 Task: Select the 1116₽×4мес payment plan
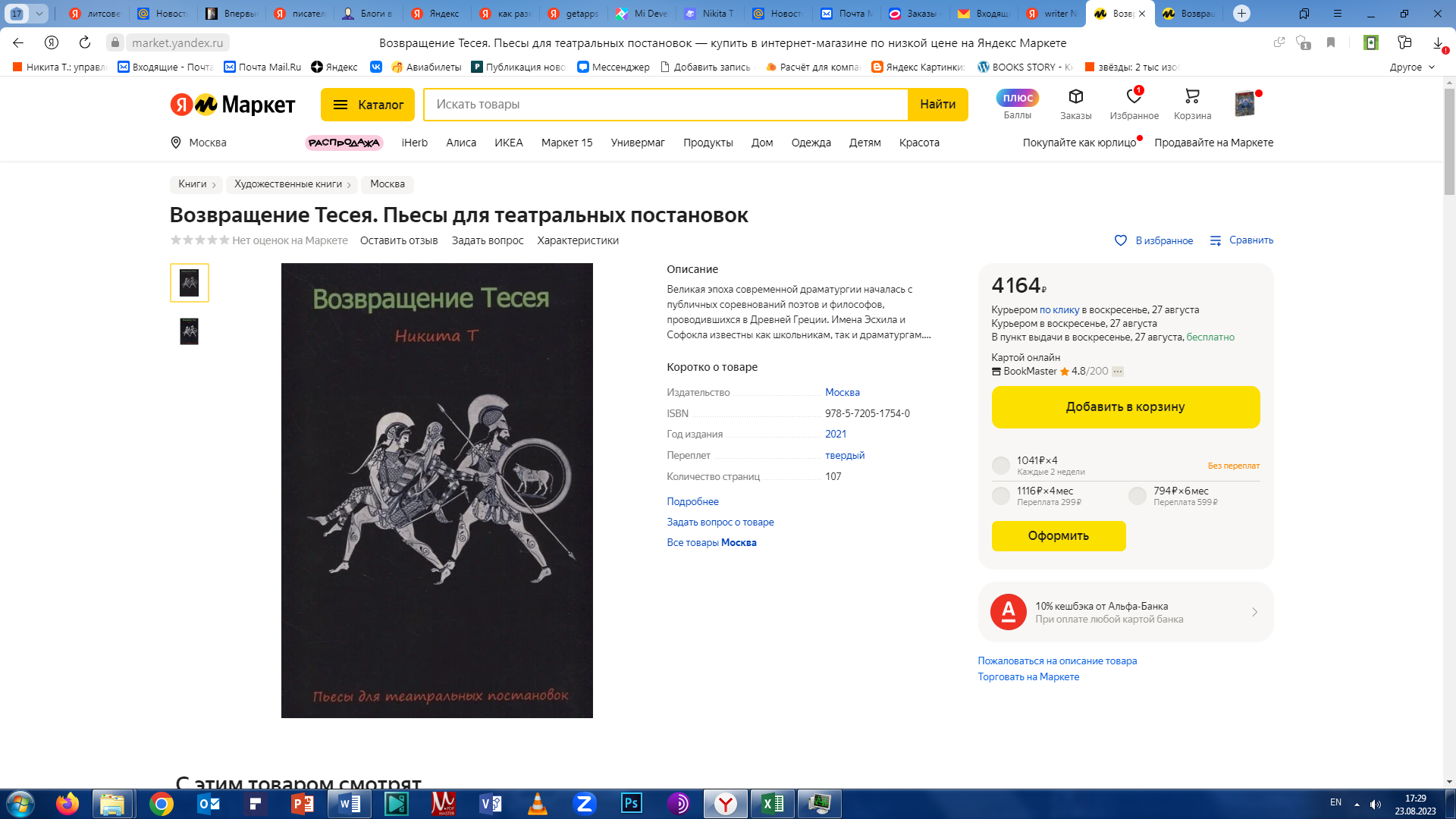[1001, 496]
